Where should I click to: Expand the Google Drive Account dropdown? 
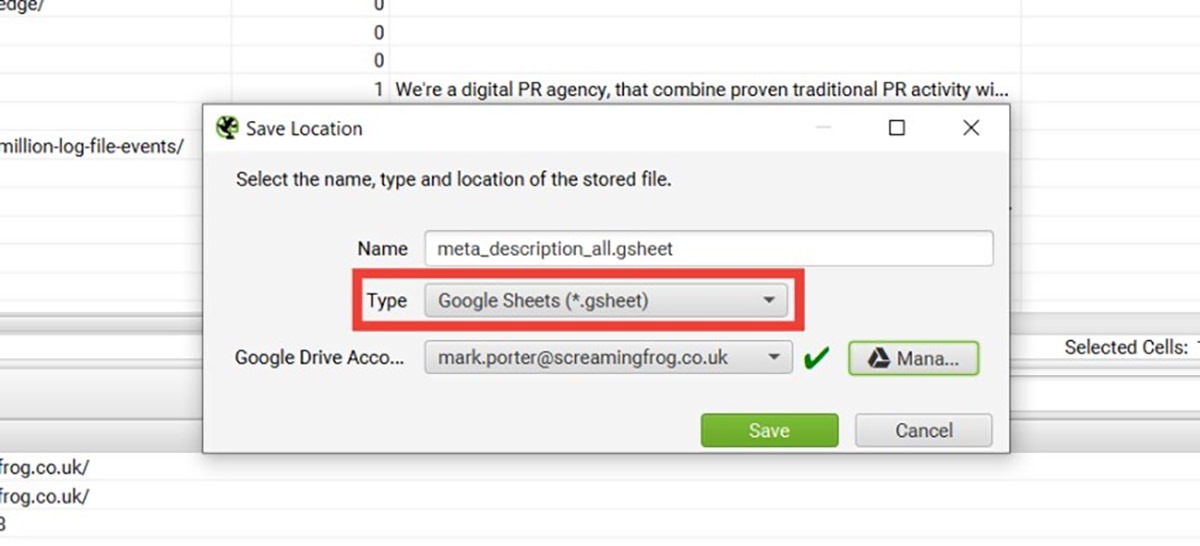coord(608,358)
